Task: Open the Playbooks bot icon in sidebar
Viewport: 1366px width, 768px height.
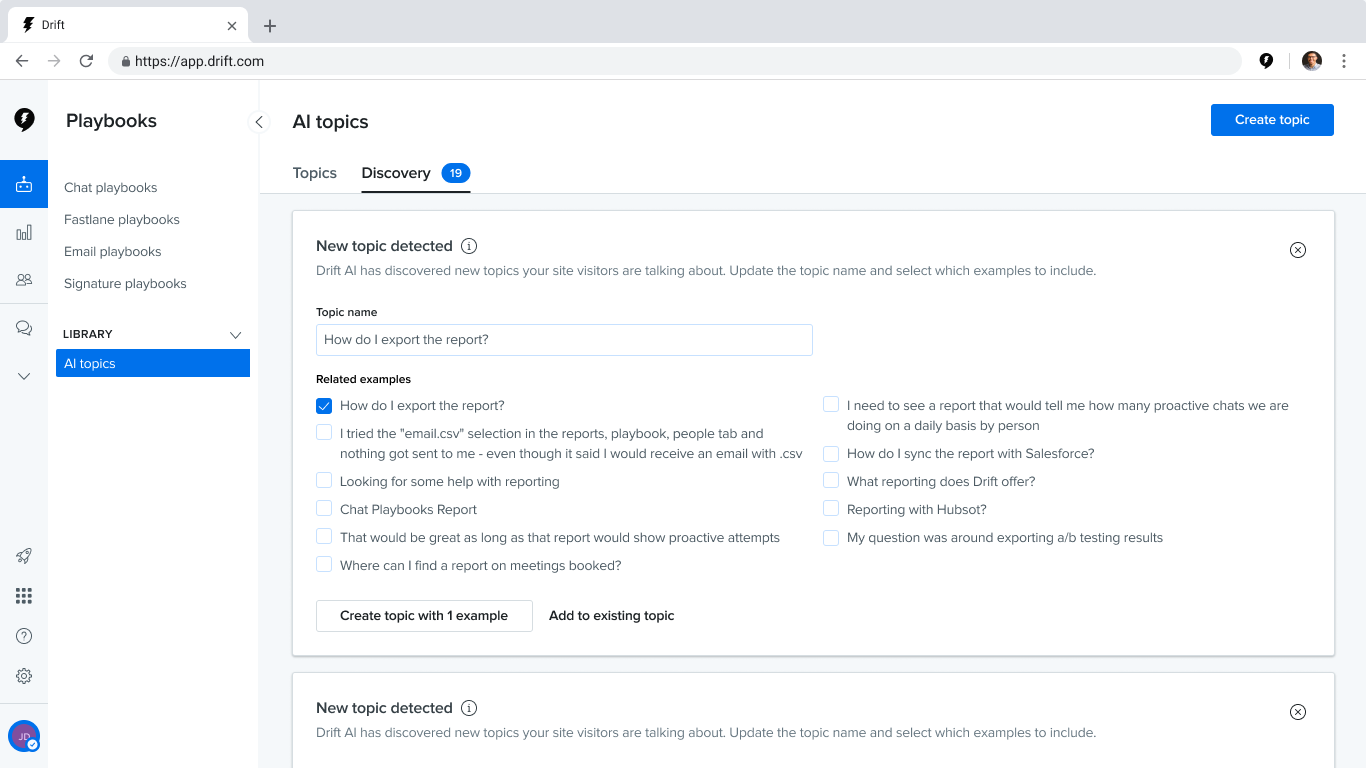Action: coord(24,184)
